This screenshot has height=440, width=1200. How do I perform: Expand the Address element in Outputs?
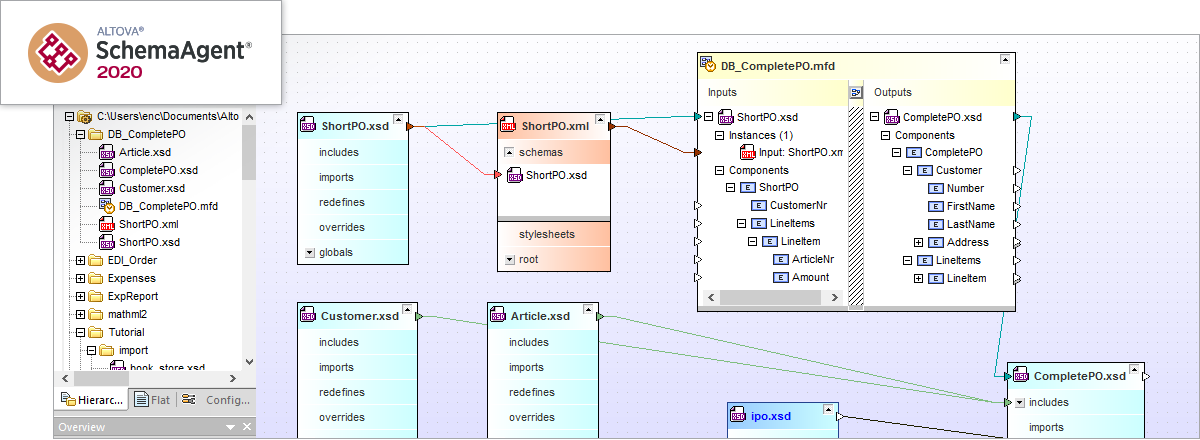click(918, 242)
